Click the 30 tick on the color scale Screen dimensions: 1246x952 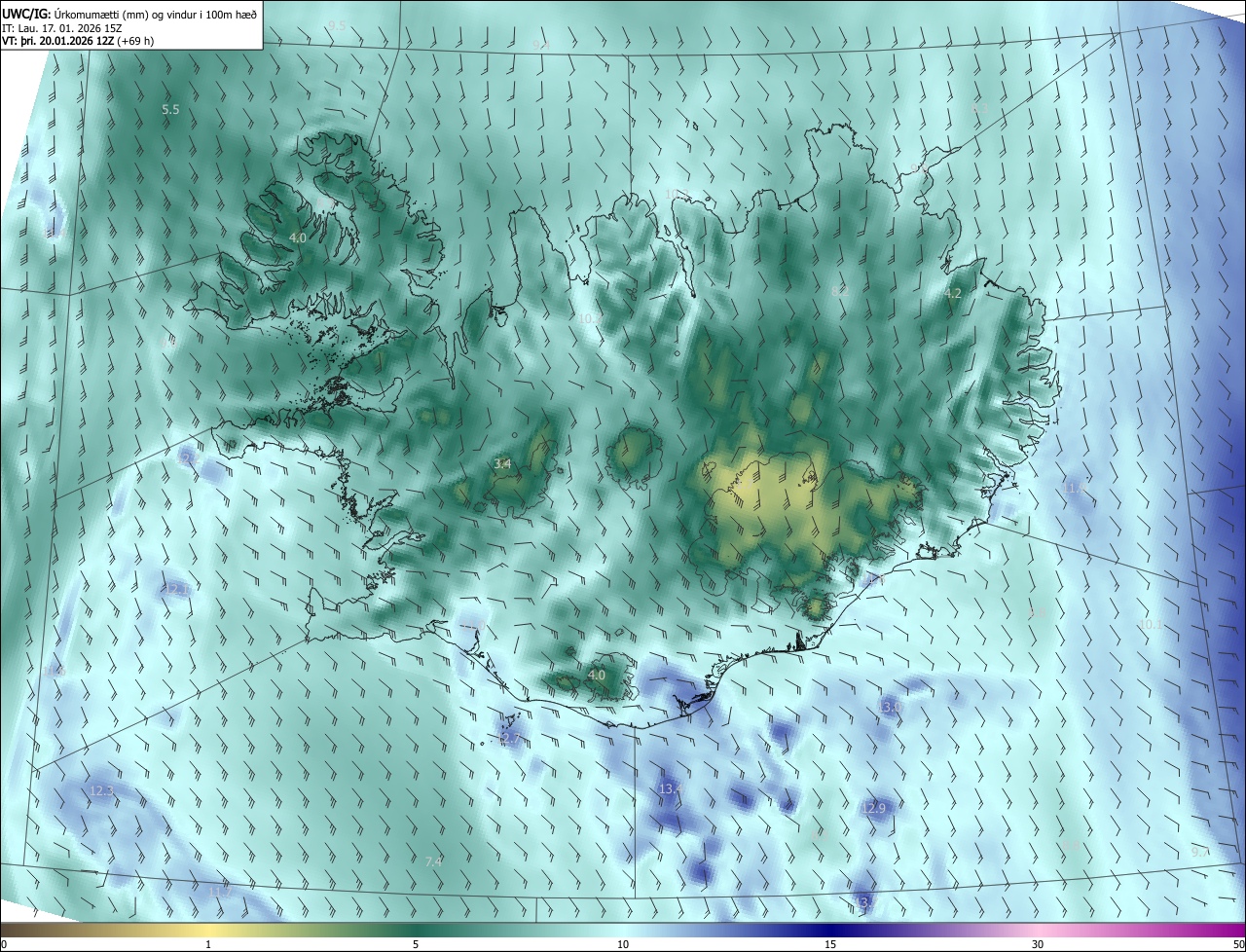(1038, 944)
